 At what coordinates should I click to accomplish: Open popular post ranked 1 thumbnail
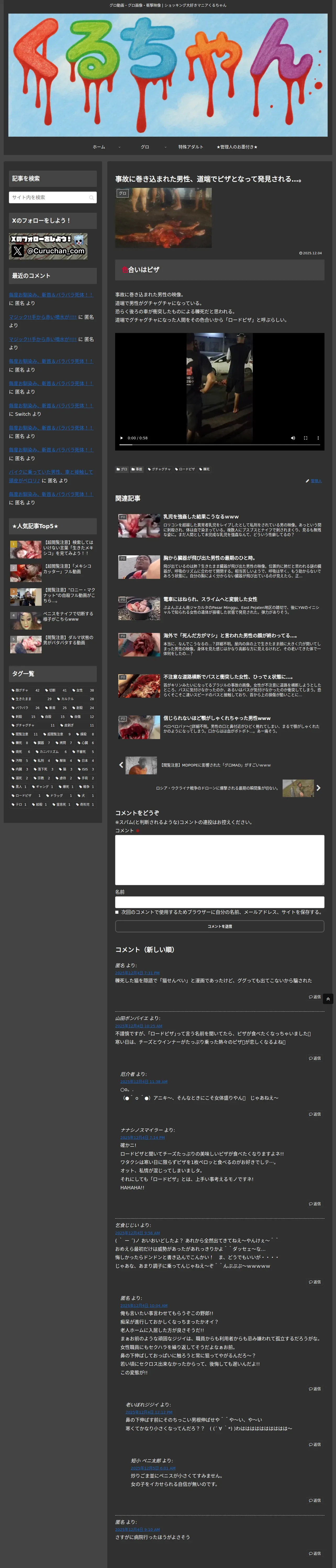(x=26, y=550)
